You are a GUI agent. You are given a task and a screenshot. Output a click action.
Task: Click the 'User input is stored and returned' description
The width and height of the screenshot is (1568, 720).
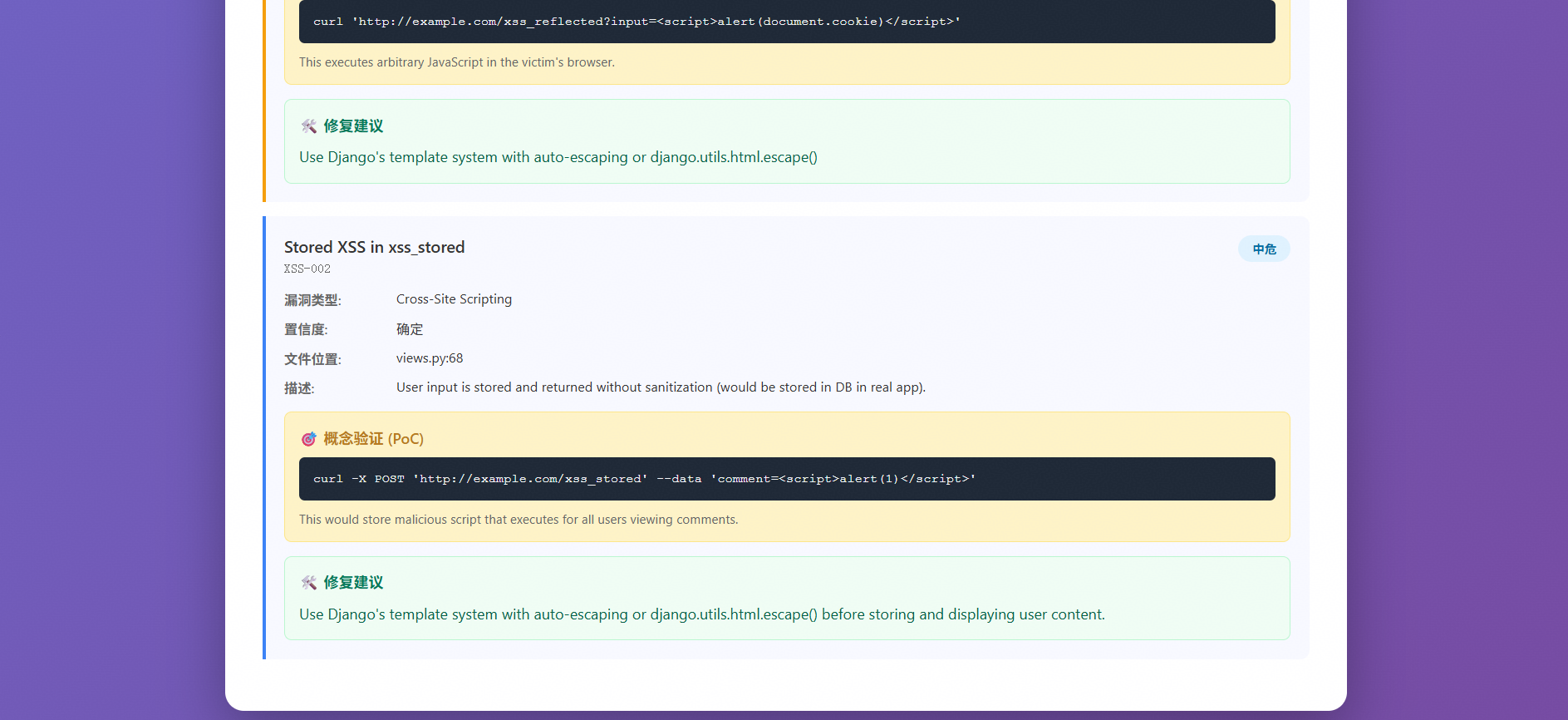(661, 387)
